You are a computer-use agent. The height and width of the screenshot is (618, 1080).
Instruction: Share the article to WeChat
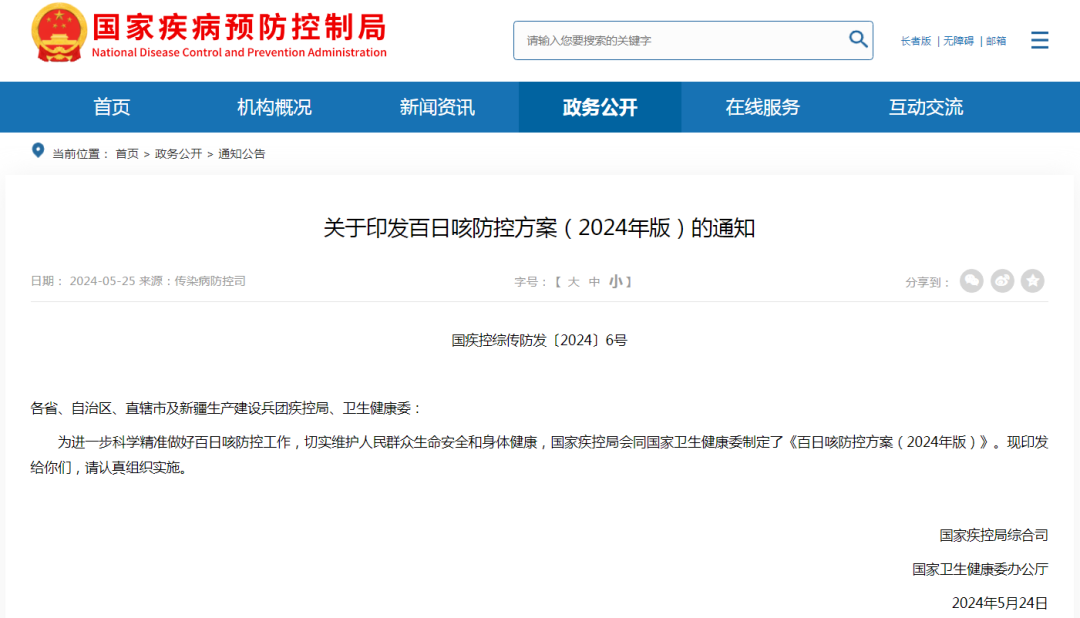(971, 281)
